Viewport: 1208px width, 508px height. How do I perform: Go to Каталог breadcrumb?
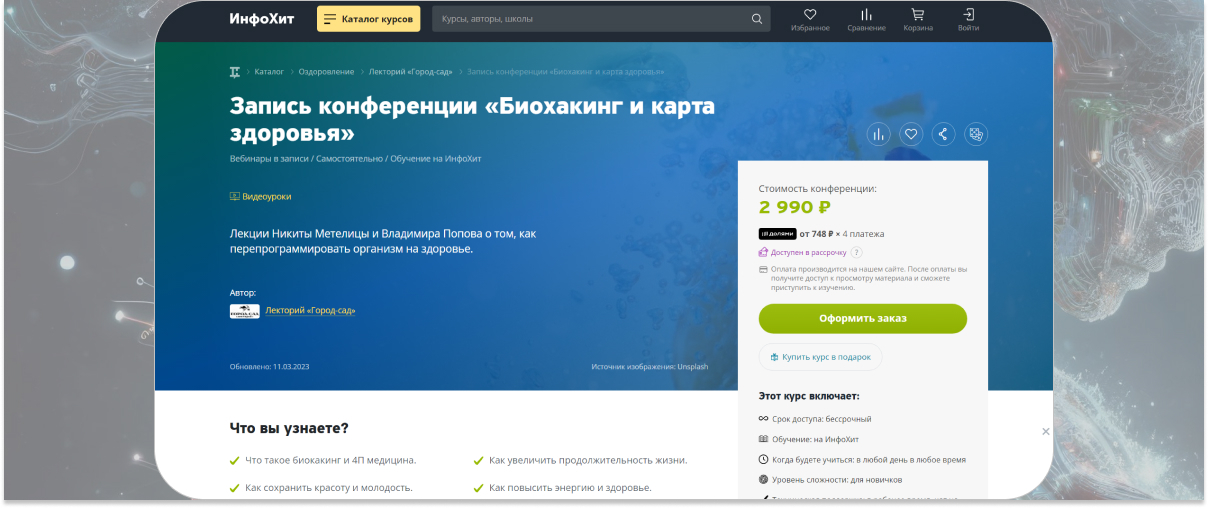click(x=269, y=72)
